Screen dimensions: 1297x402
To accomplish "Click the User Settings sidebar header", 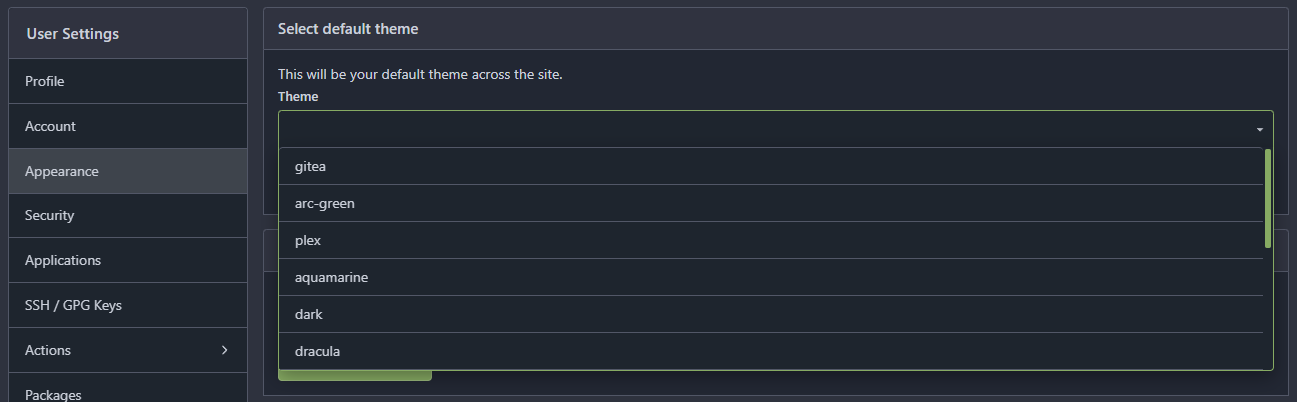I will pyautogui.click(x=73, y=34).
